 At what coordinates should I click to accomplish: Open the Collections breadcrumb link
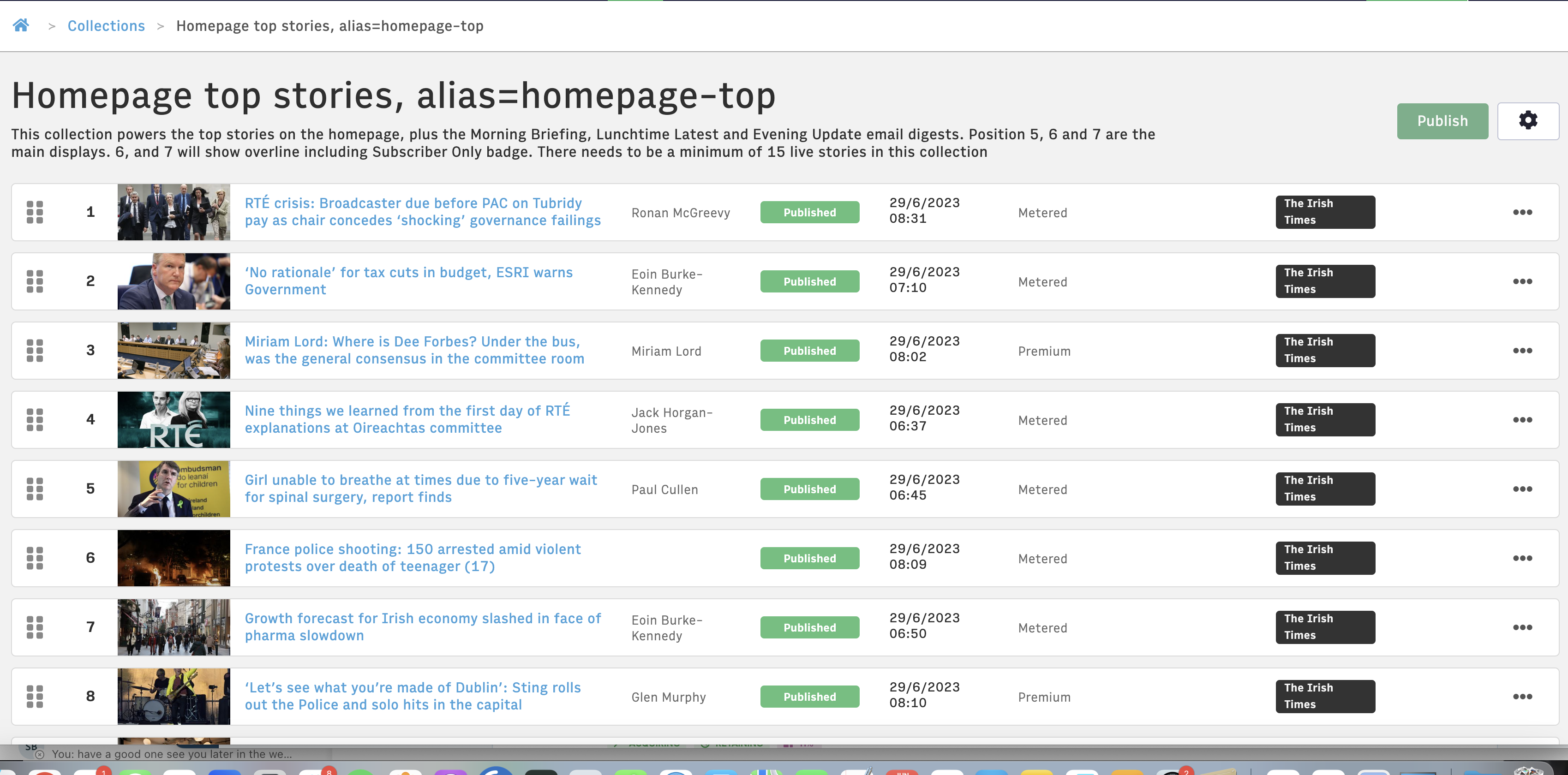click(106, 25)
